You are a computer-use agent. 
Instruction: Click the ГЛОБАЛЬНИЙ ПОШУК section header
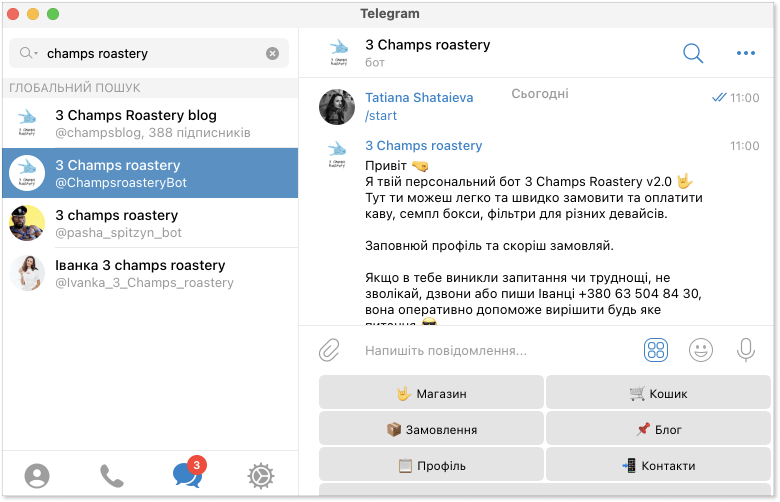pos(75,88)
